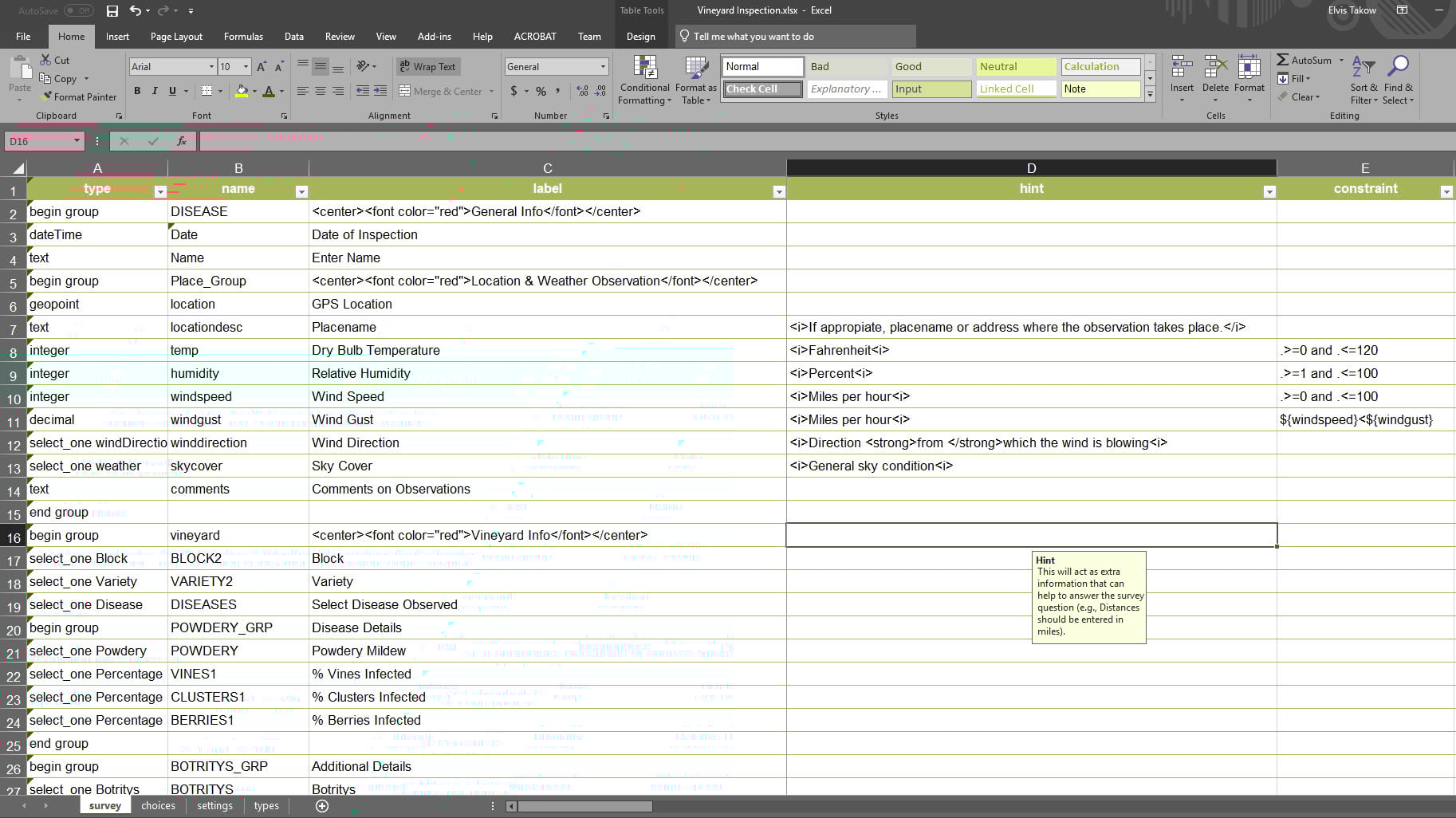Center text horizontally in the cell
The image size is (1456, 818).
click(320, 91)
